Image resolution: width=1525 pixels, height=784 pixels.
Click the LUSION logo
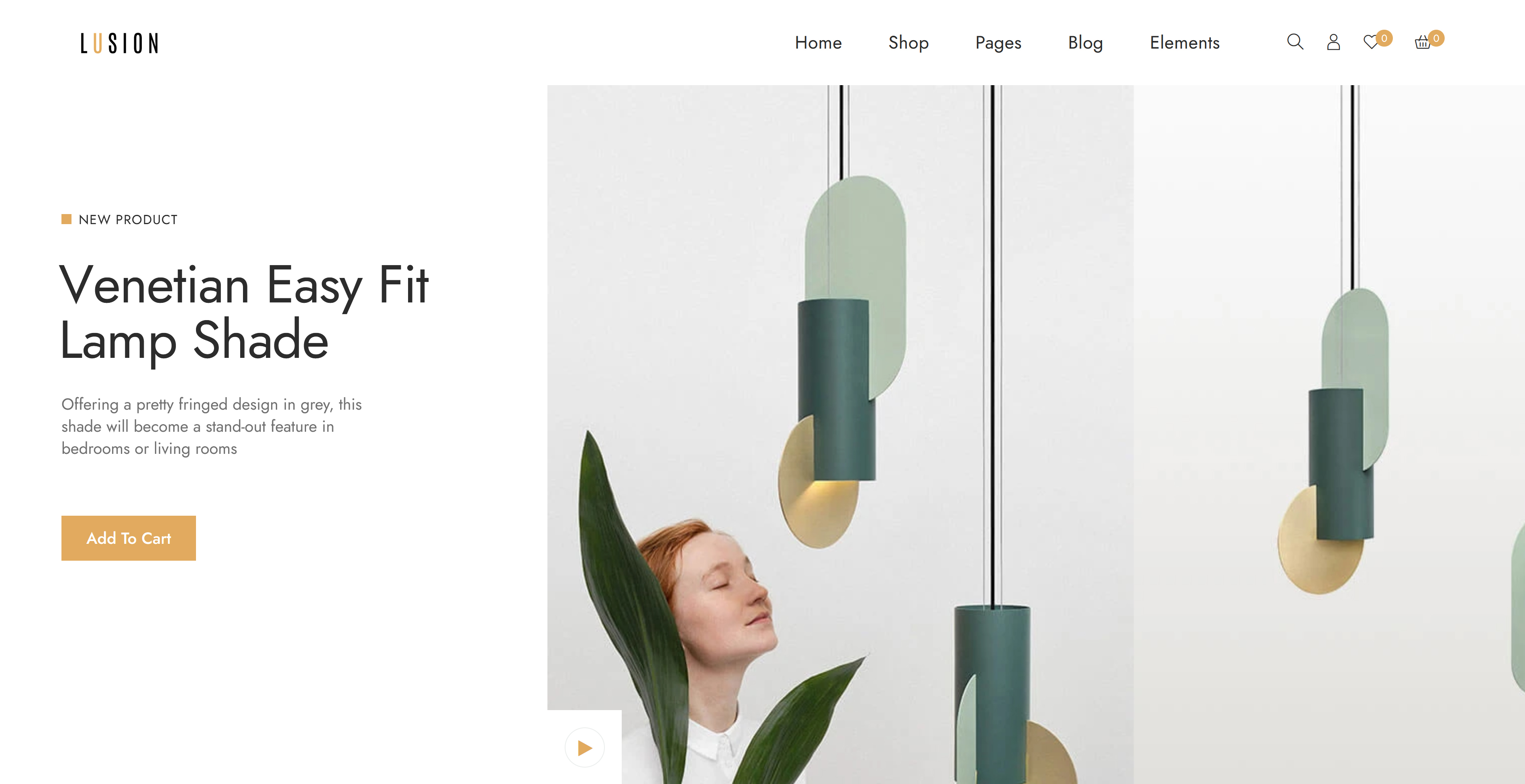(120, 43)
